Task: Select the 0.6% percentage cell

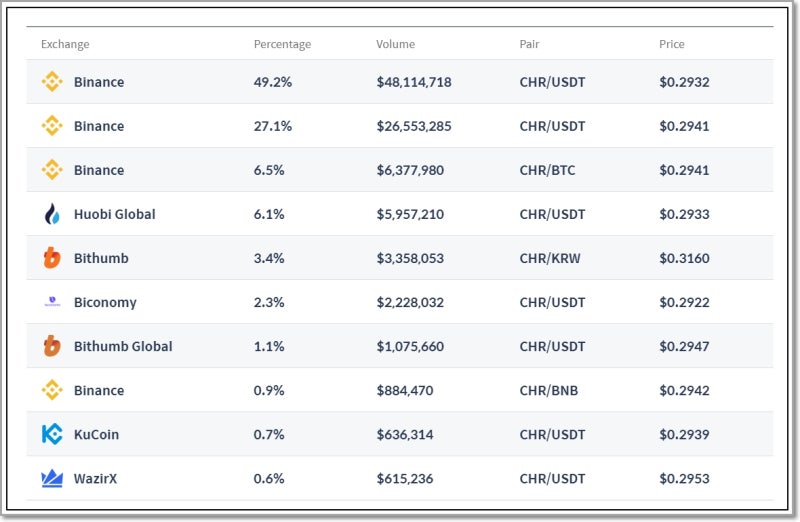Action: pos(269,479)
